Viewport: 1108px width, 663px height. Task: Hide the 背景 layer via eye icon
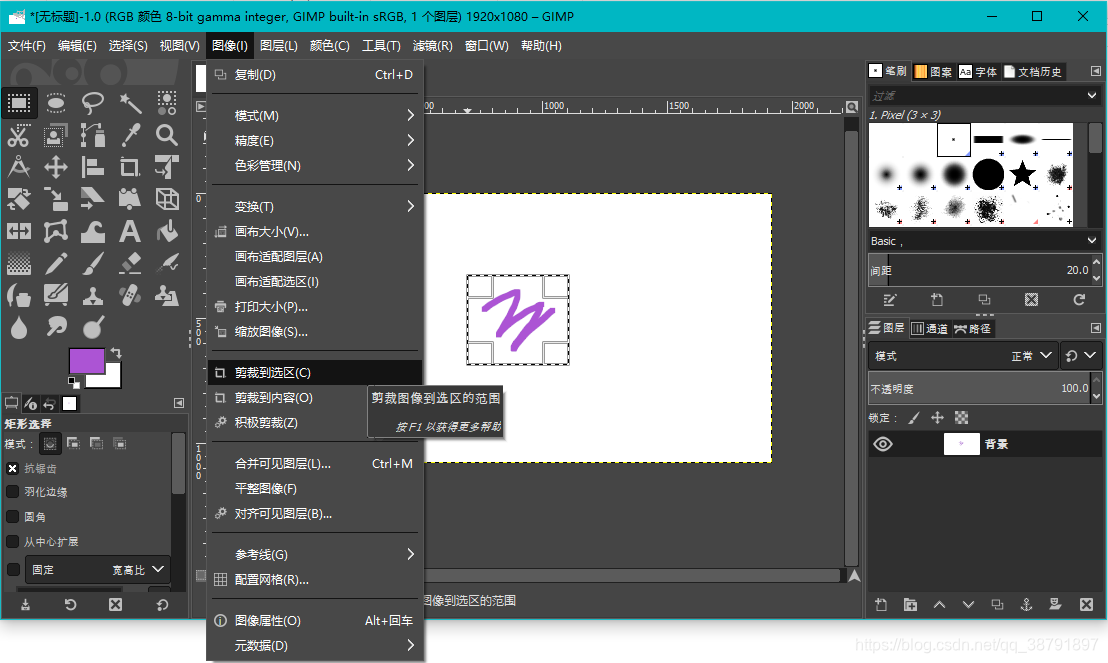point(883,444)
